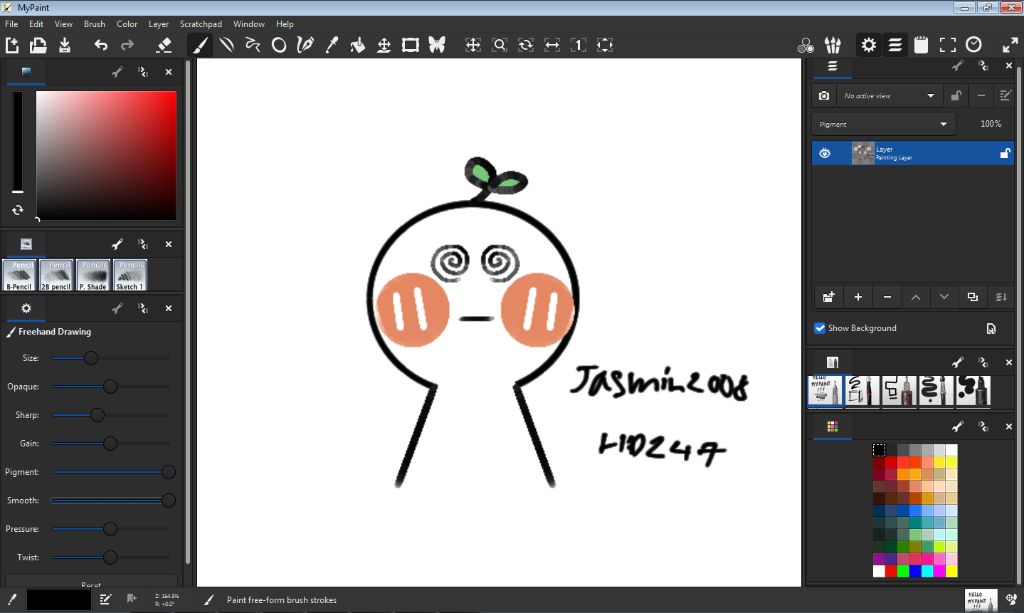1024x613 pixels.
Task: Open the Brush menu
Action: (x=95, y=24)
